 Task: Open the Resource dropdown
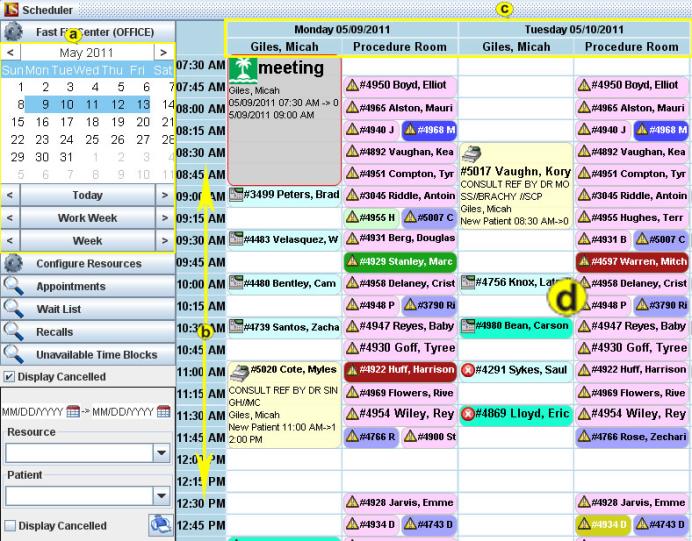pos(162,453)
